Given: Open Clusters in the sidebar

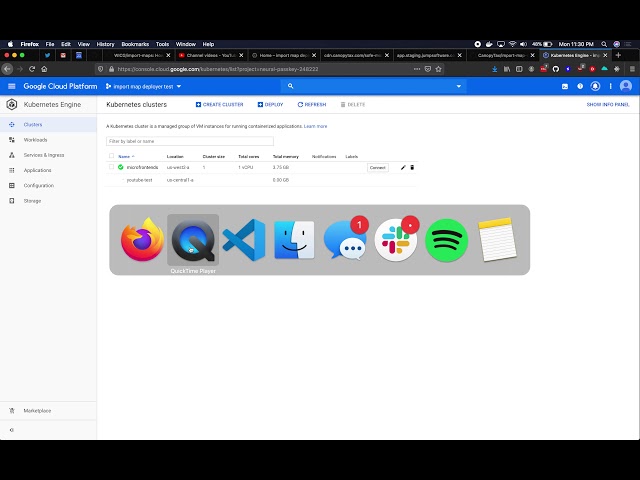Looking at the screenshot, I should click(48, 124).
